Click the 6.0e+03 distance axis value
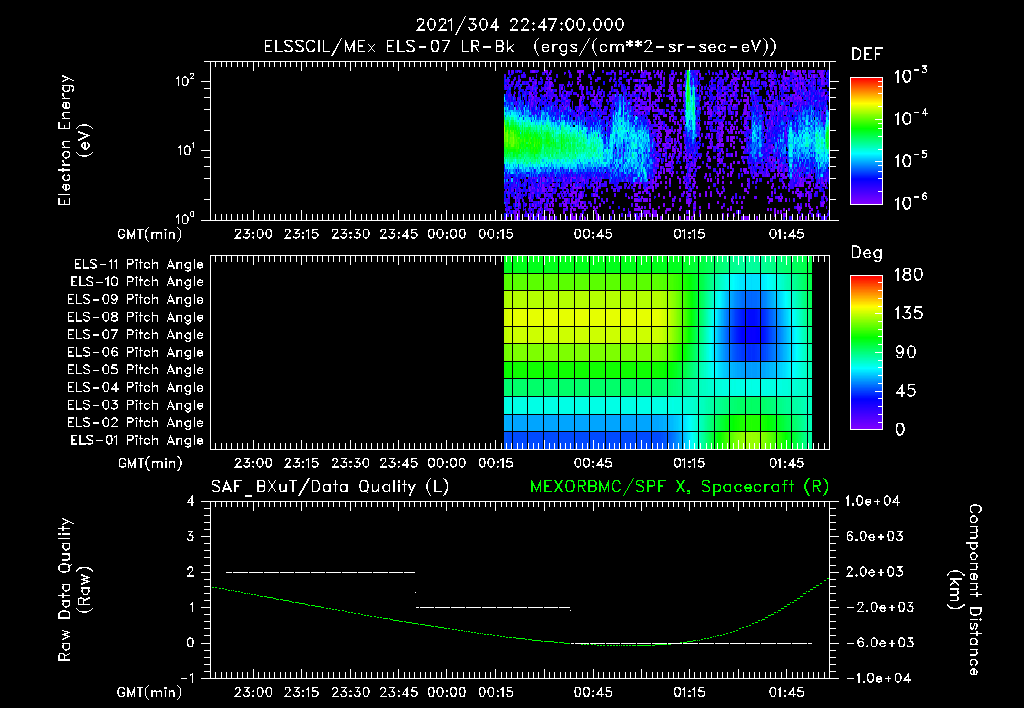This screenshot has height=708, width=1024. (875, 537)
